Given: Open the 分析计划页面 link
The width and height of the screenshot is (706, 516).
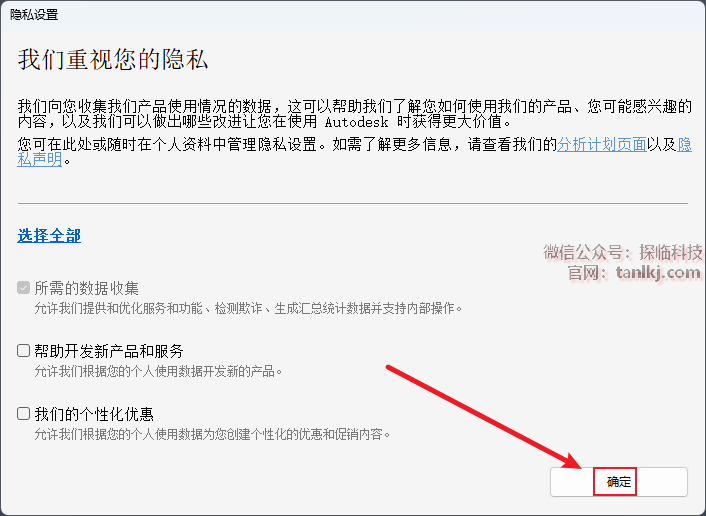Looking at the screenshot, I should (602, 144).
